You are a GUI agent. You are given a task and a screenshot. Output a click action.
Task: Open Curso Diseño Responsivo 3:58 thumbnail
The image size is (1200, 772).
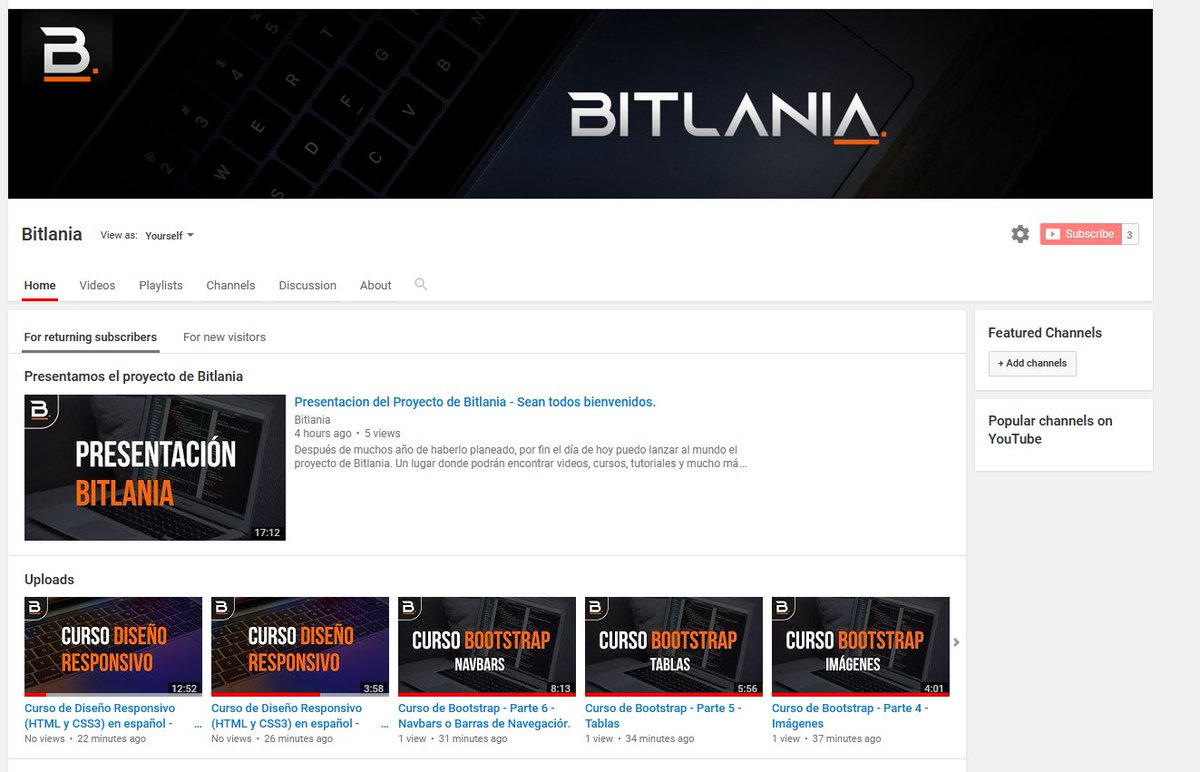coord(300,646)
